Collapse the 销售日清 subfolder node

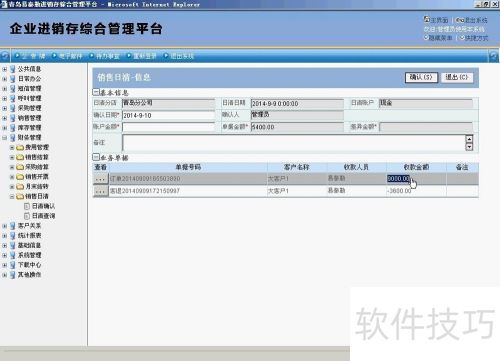click(12, 196)
